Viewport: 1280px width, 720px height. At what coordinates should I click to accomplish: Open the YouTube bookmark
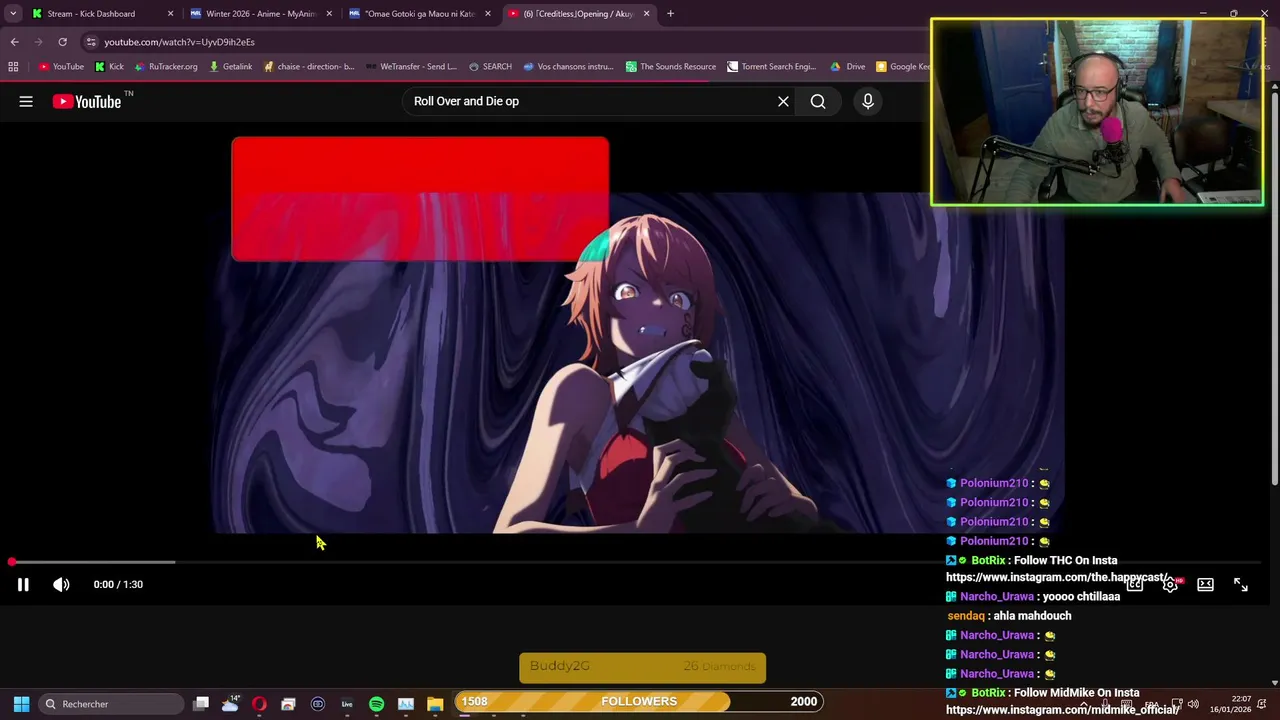click(x=61, y=67)
